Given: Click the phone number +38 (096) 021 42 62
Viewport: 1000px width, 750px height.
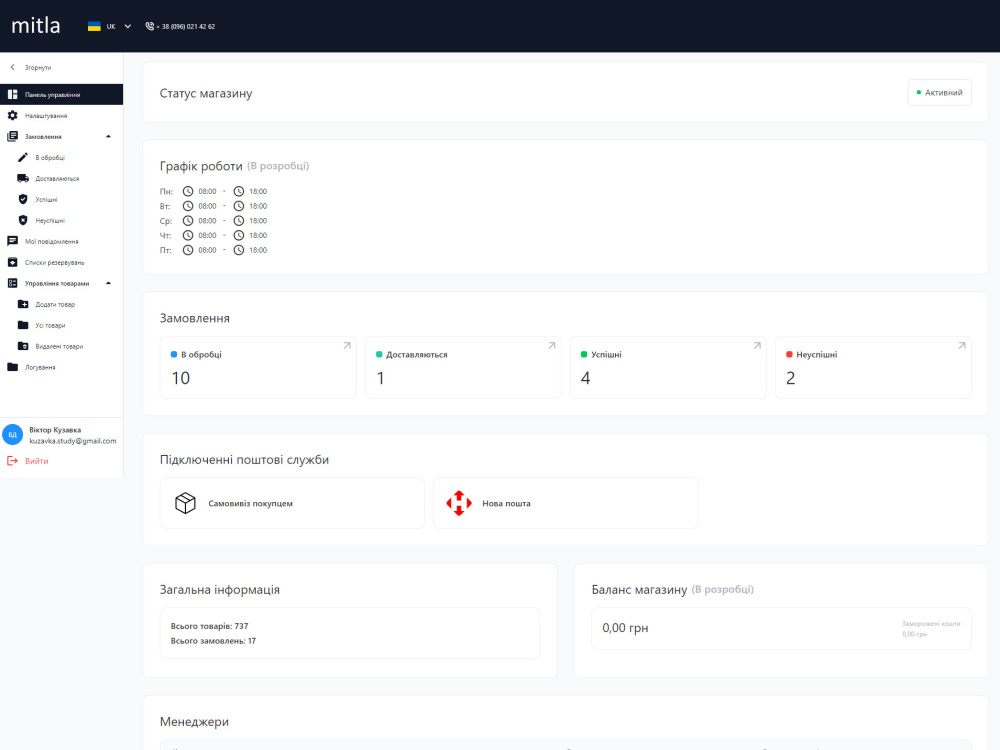Looking at the screenshot, I should (x=186, y=27).
